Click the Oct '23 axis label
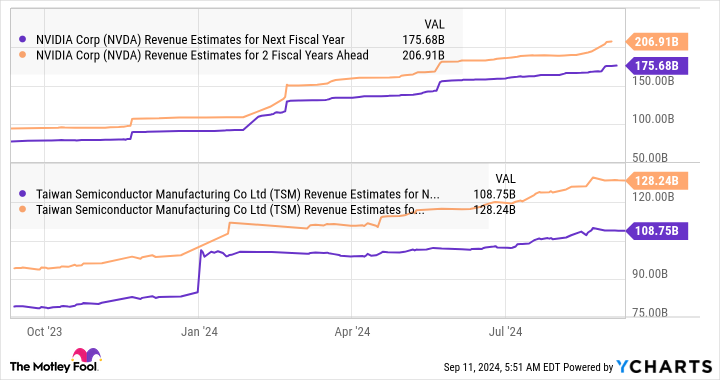The image size is (720, 380). pos(44,332)
